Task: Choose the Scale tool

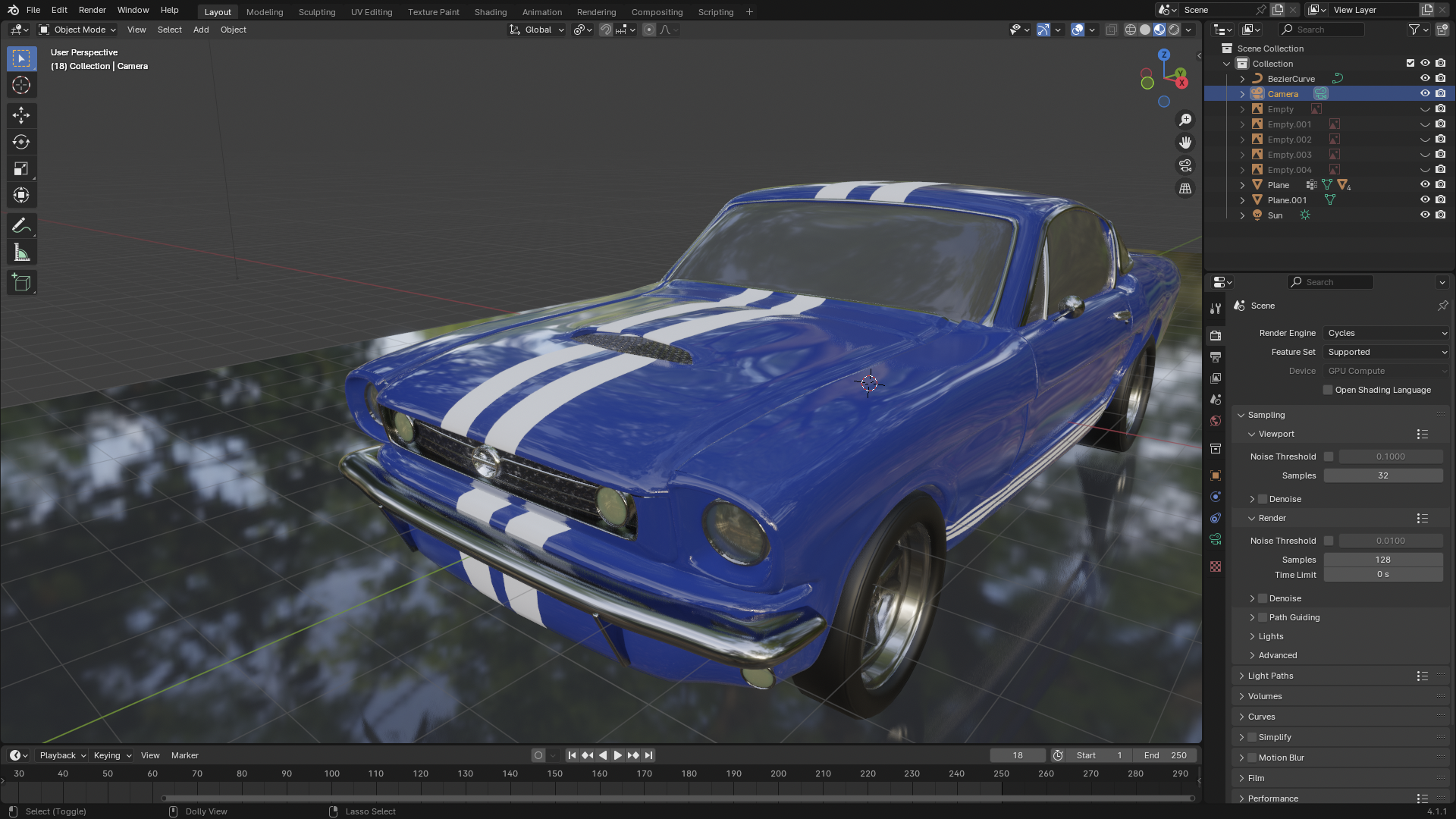Action: (x=21, y=168)
